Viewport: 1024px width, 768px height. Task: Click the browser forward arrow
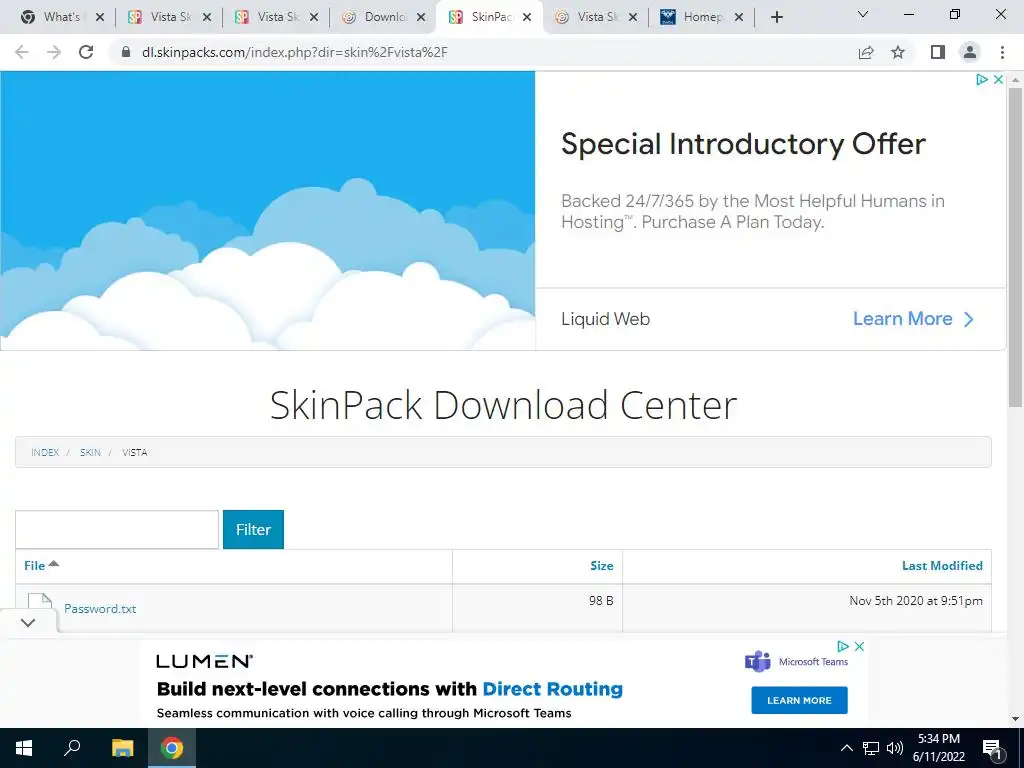tap(54, 52)
